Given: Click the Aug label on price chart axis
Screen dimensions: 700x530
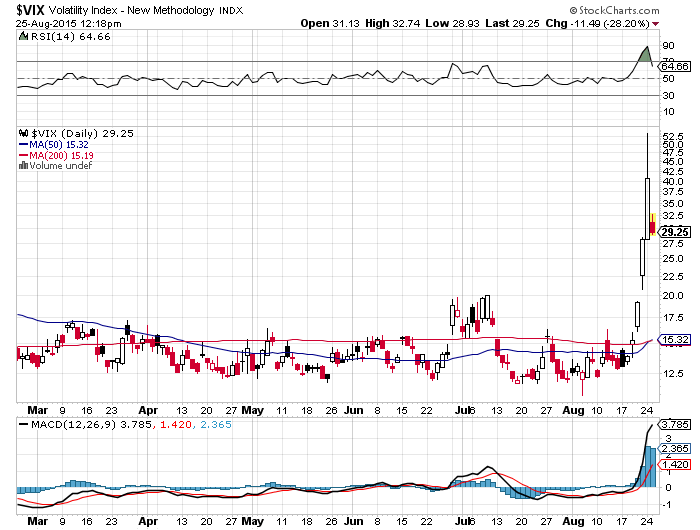Looking at the screenshot, I should pyautogui.click(x=573, y=410).
